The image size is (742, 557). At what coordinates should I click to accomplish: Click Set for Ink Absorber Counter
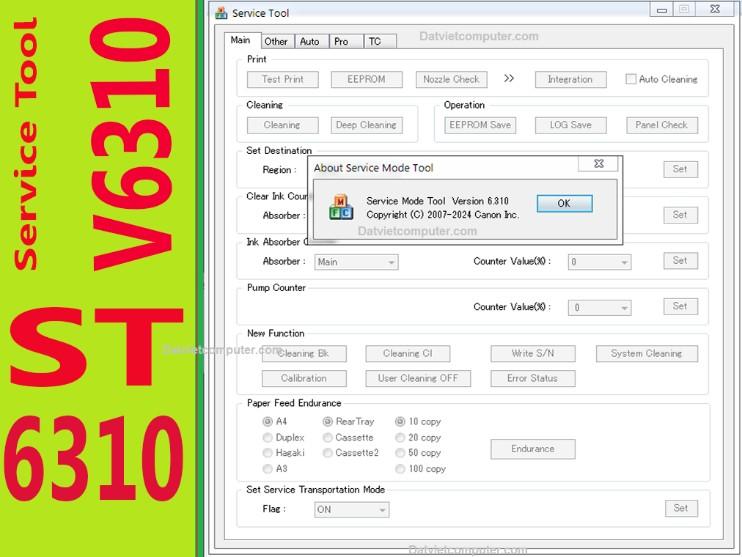pyautogui.click(x=680, y=261)
